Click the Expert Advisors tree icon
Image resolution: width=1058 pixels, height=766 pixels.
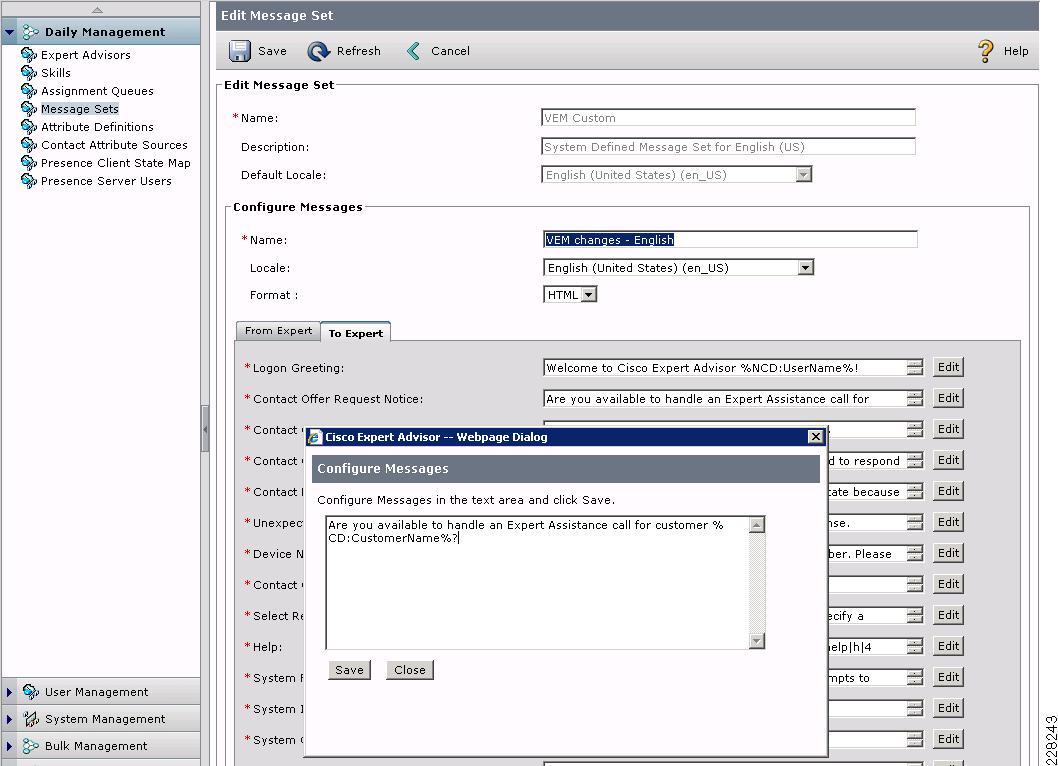pos(29,55)
